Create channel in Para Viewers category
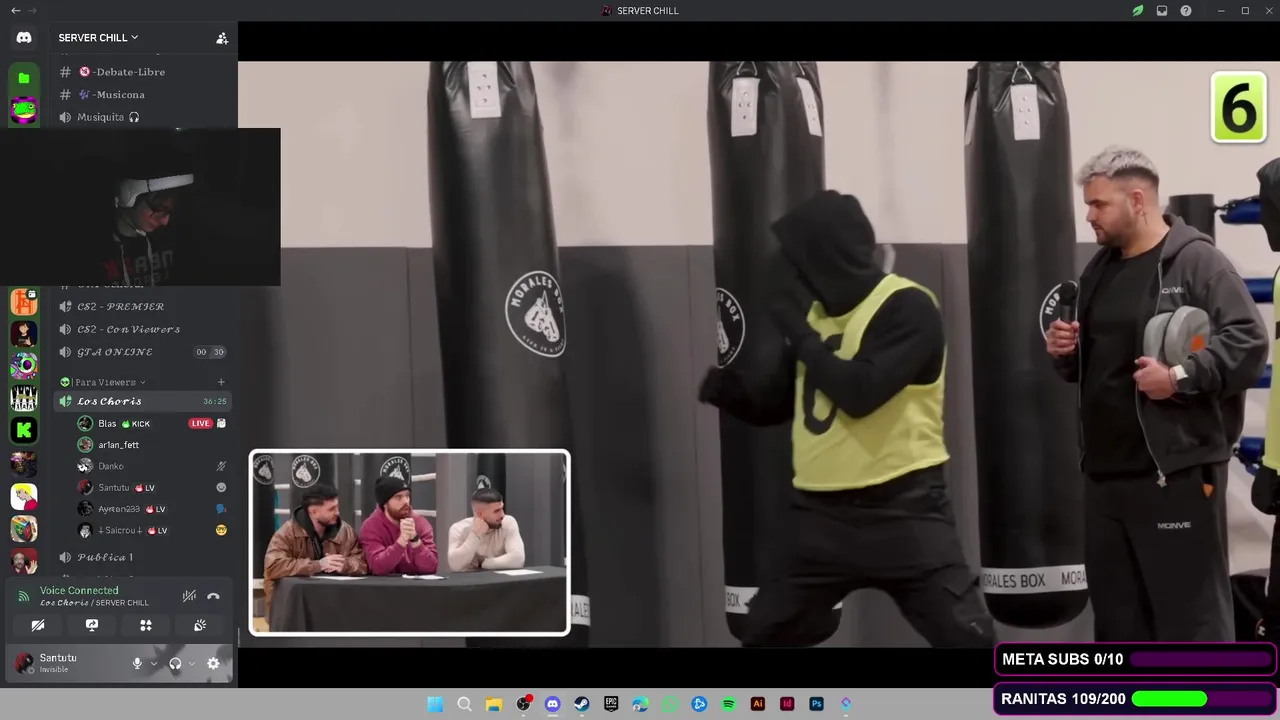 [x=221, y=382]
